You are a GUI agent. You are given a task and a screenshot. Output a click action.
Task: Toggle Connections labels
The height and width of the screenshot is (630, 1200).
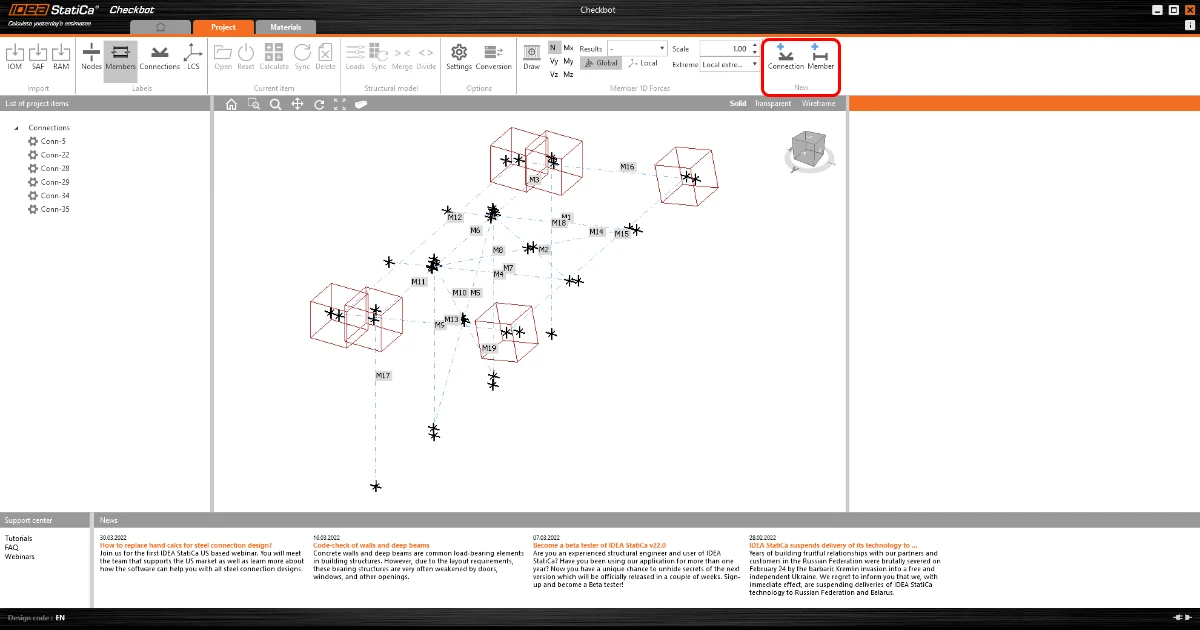[x=159, y=56]
